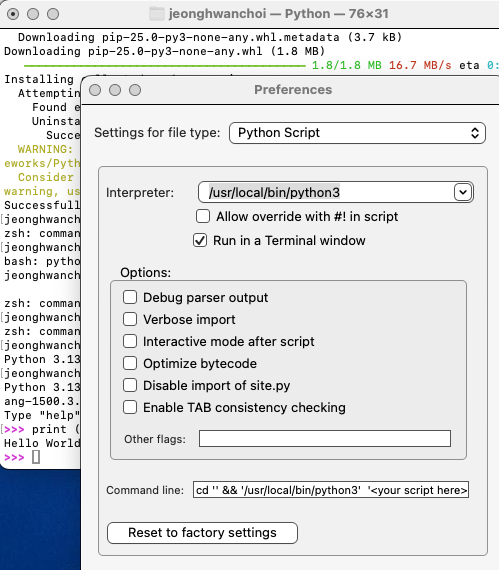The height and width of the screenshot is (570, 499).
Task: Click the 'Interpreter:' label
Action: (140, 193)
